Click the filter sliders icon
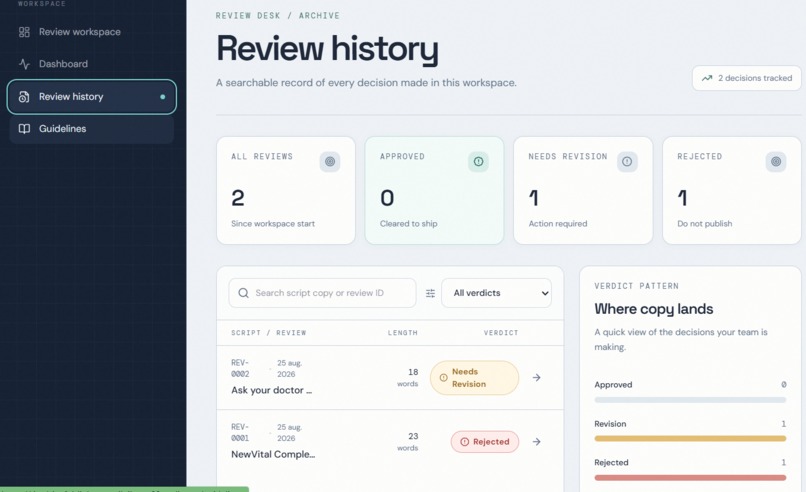Image resolution: width=806 pixels, height=492 pixels. pos(430,293)
